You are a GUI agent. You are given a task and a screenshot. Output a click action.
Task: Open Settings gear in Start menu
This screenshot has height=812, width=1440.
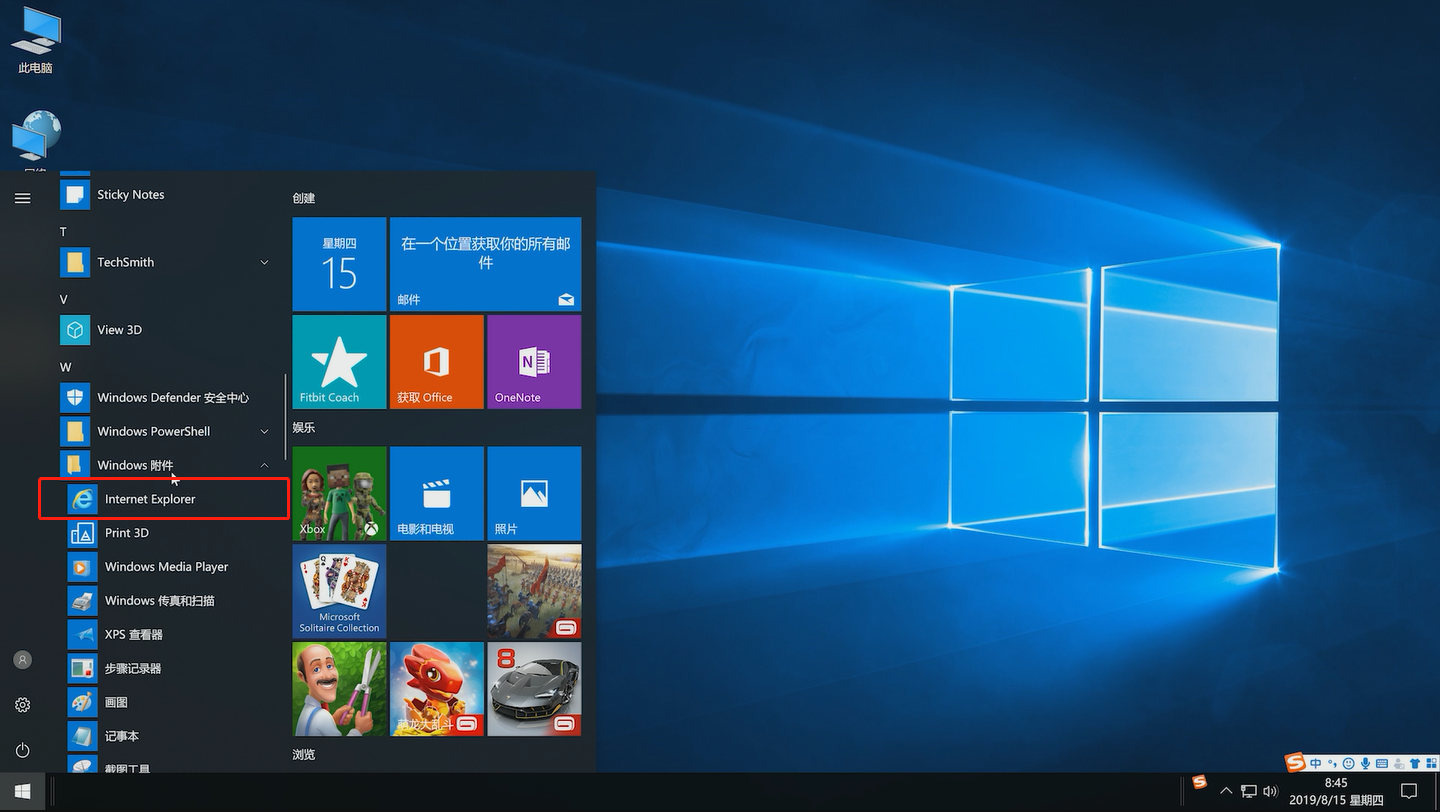point(22,705)
